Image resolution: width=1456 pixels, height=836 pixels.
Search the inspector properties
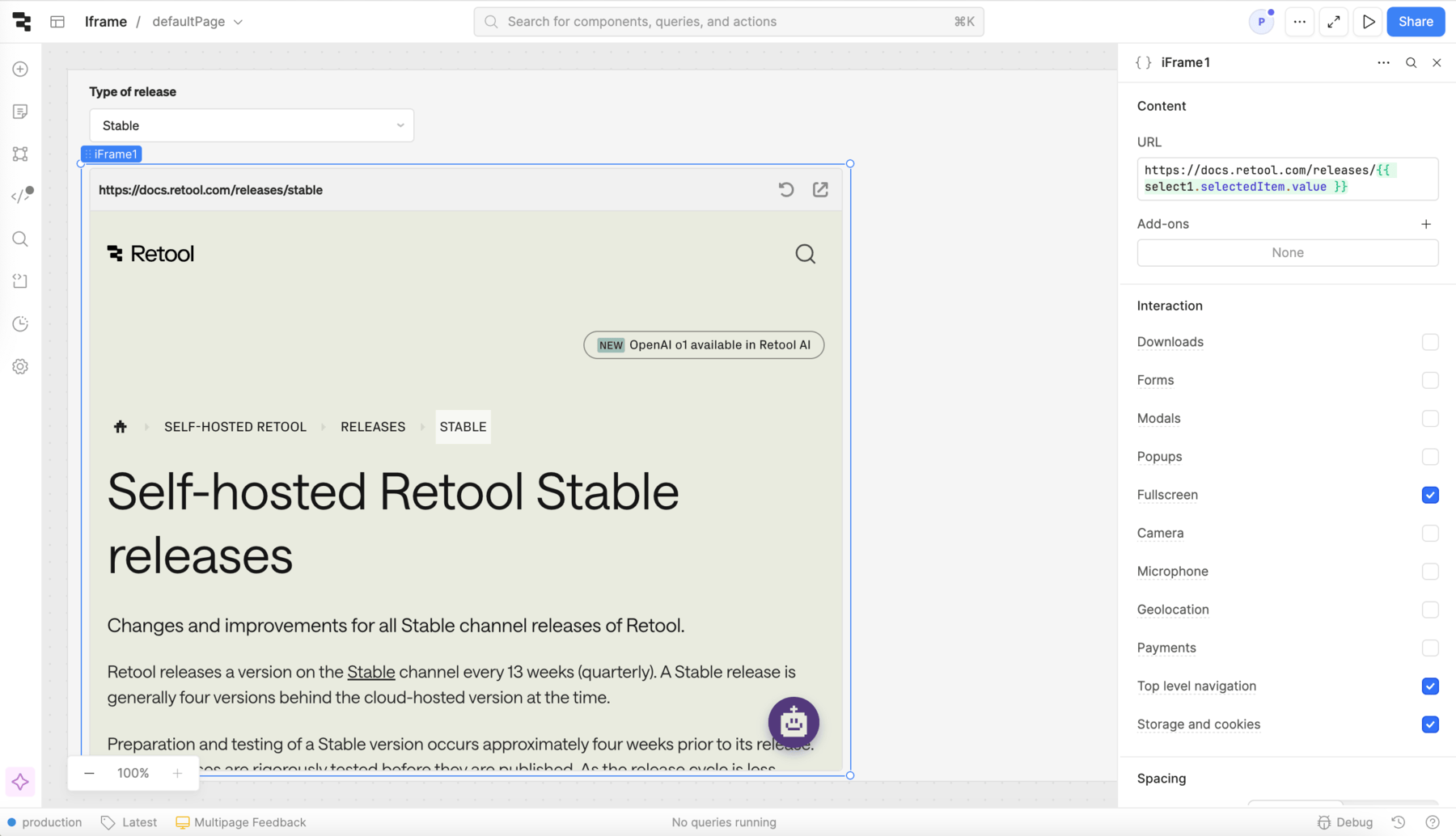[x=1411, y=62]
